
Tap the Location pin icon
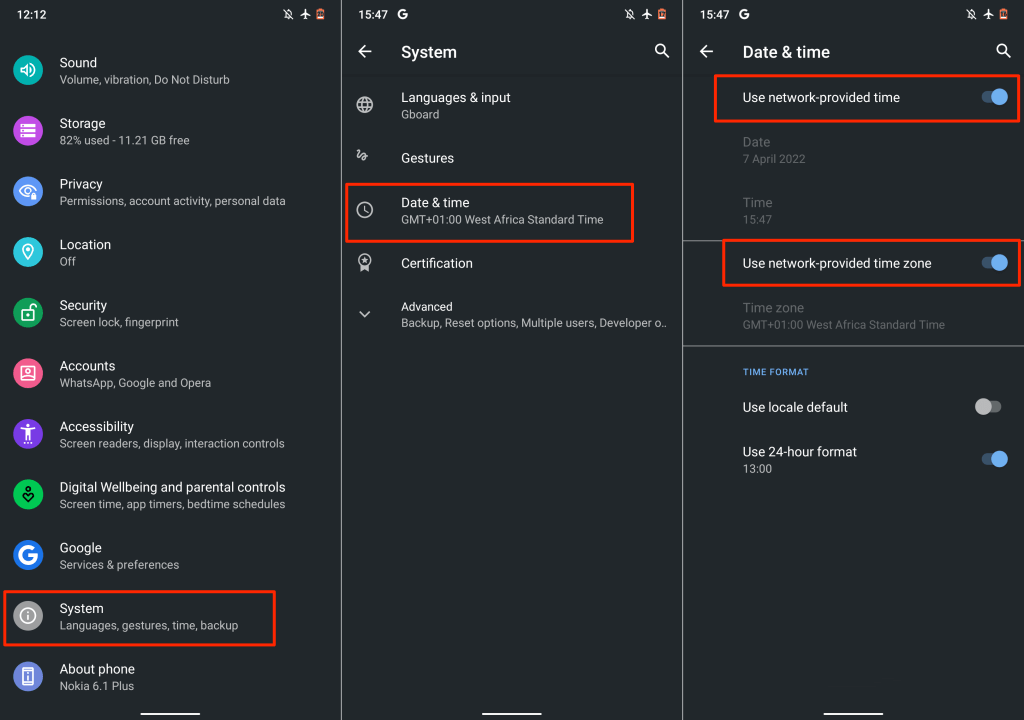pyautogui.click(x=28, y=252)
